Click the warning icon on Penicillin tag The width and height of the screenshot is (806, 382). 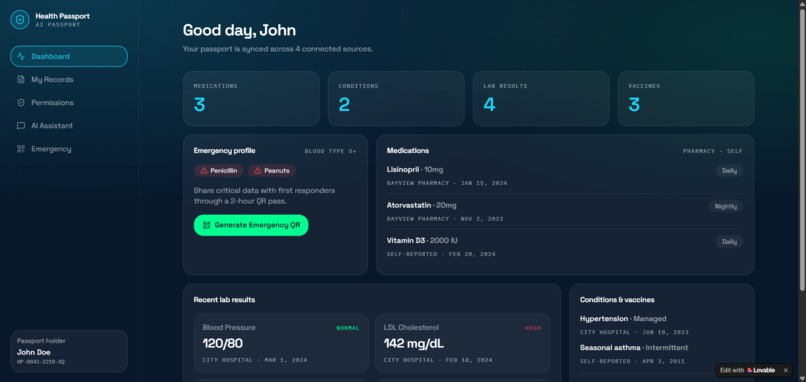[x=204, y=171]
